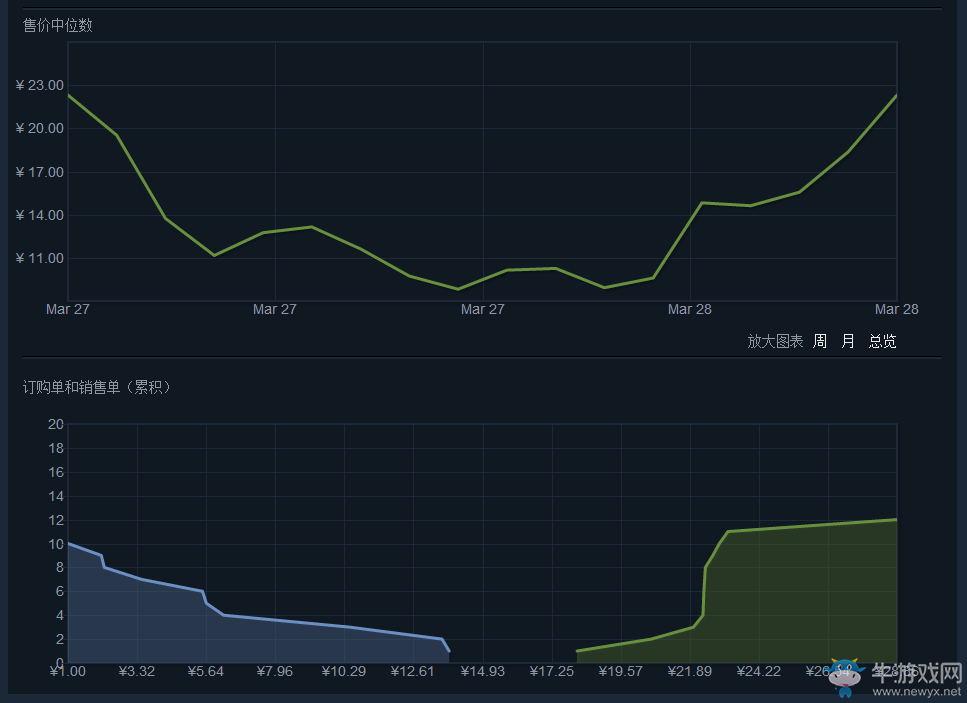Click the ¥ 17.00 y-axis label
This screenshot has width=967, height=703.
[40, 172]
